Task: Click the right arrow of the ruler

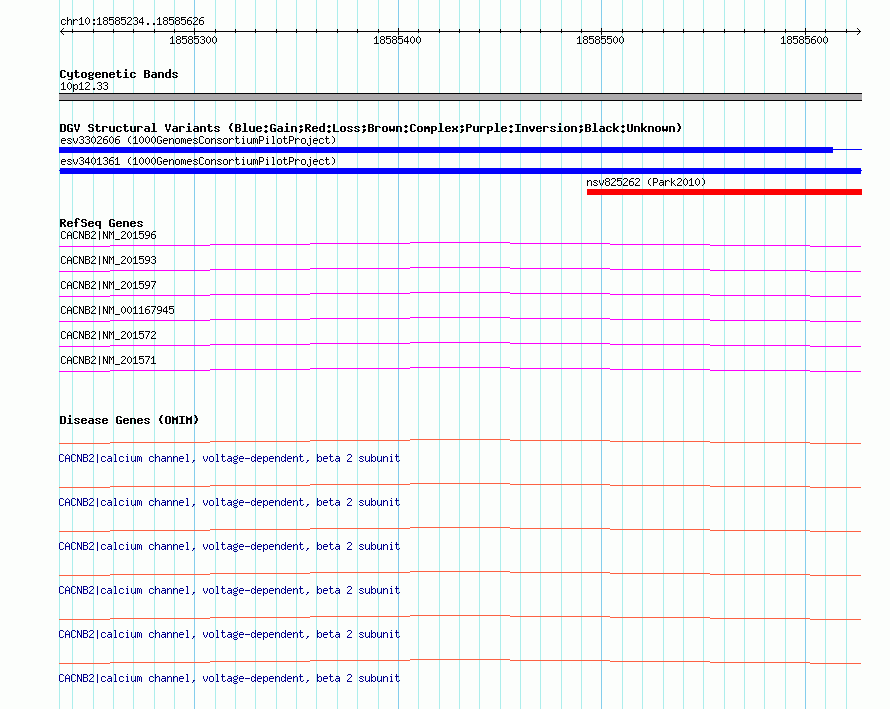Action: coord(858,31)
